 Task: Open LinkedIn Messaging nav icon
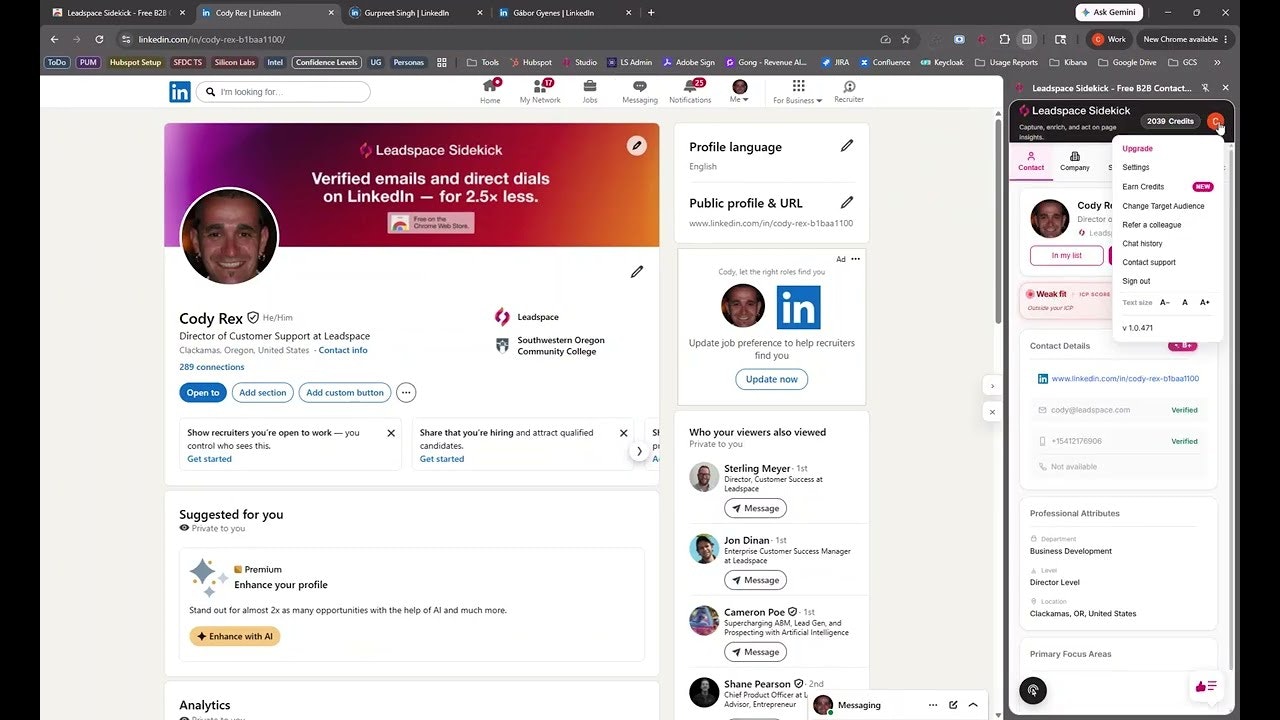click(x=640, y=91)
